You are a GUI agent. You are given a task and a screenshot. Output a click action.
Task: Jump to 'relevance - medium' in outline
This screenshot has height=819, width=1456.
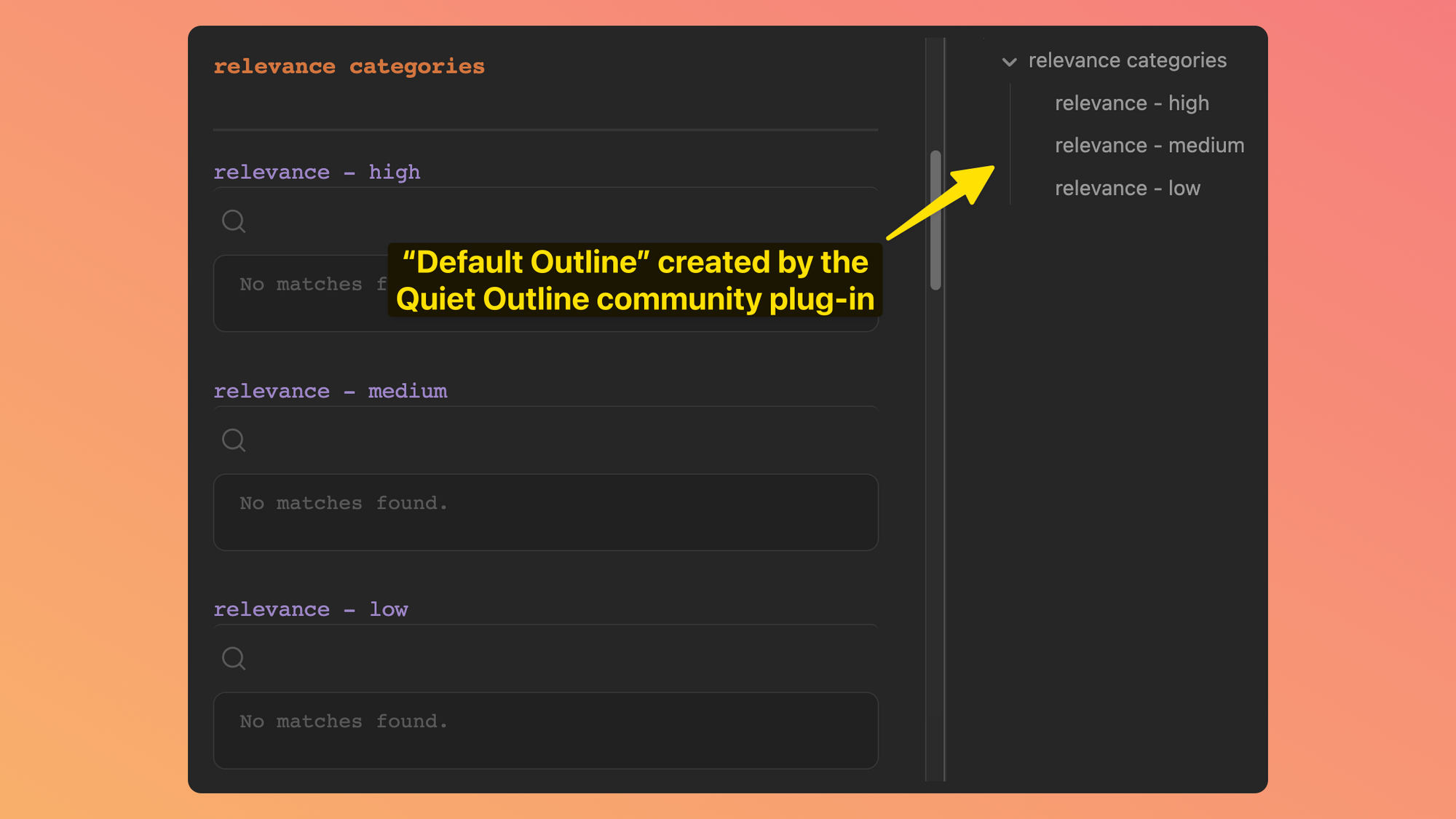(1149, 146)
